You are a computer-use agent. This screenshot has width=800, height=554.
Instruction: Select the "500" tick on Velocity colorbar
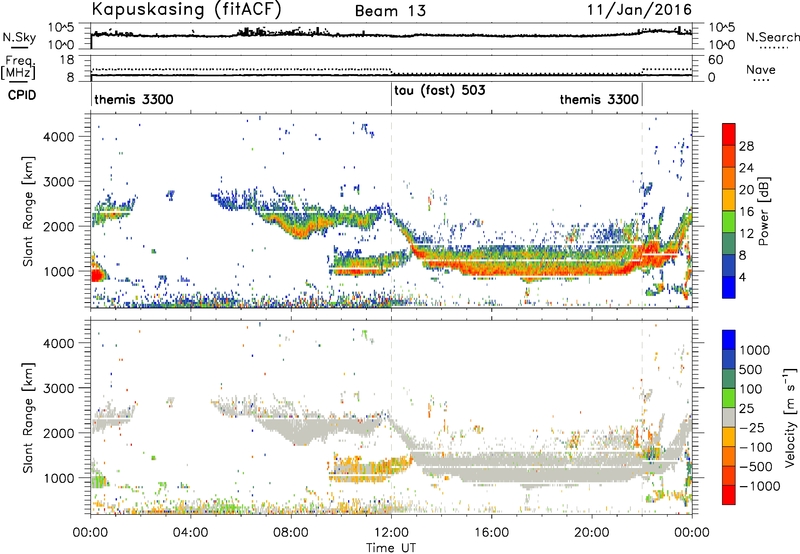point(752,369)
